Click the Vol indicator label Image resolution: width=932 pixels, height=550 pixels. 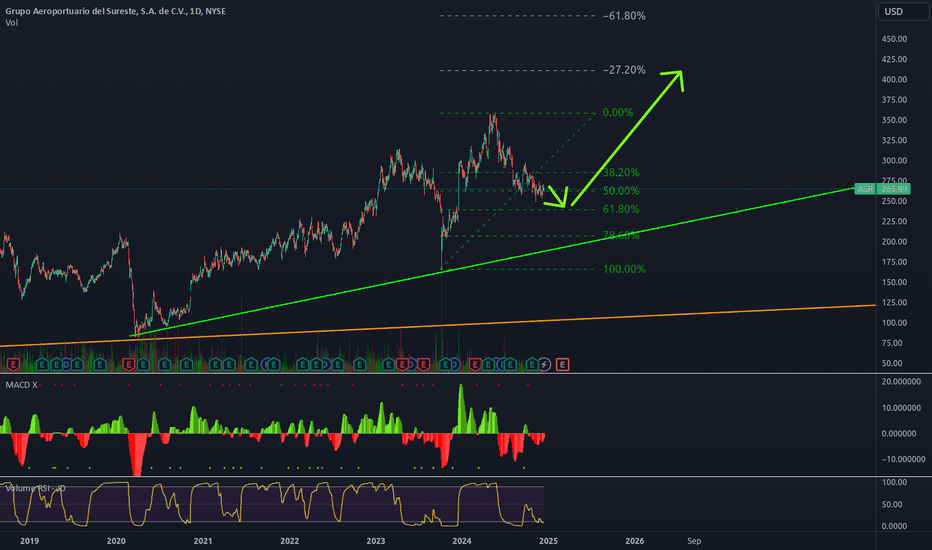[11, 23]
